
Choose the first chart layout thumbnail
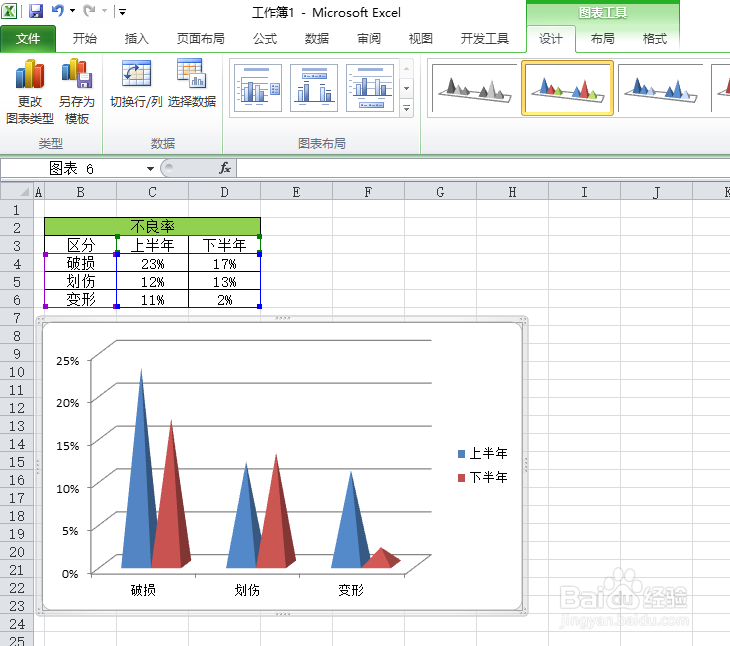[x=257, y=88]
